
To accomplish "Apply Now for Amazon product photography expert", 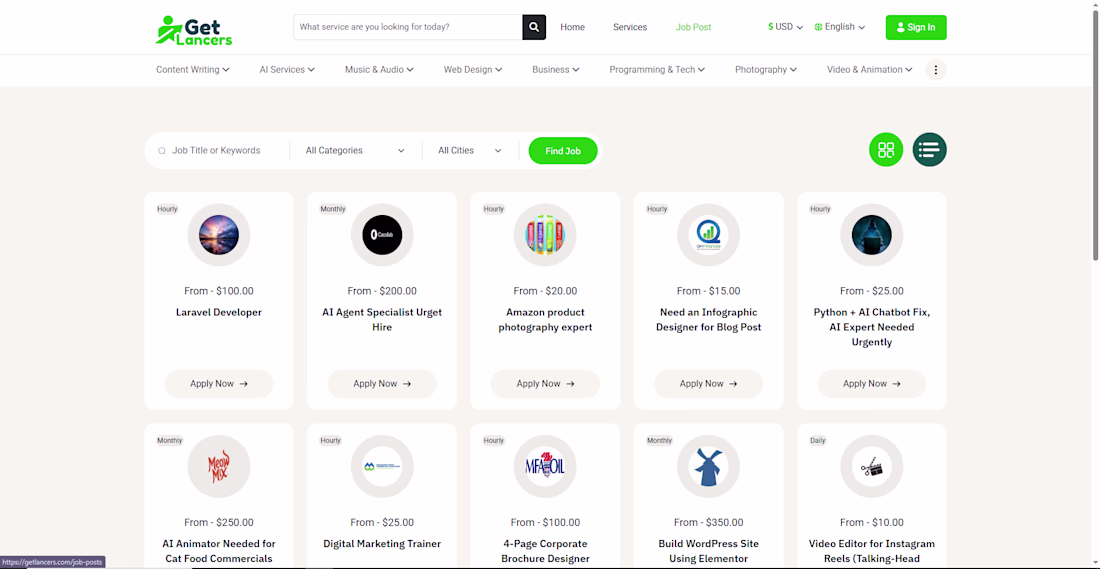I will (545, 384).
